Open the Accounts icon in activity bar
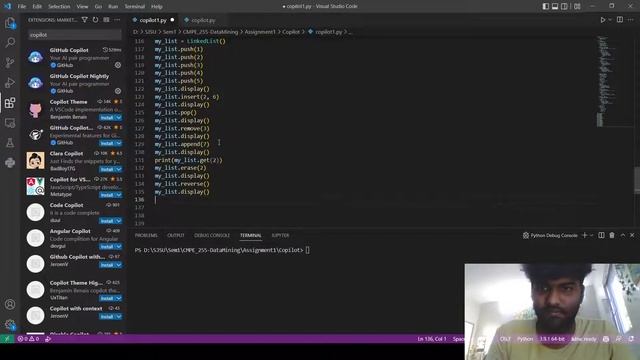Screen dimensions: 640x360 pos(10,304)
